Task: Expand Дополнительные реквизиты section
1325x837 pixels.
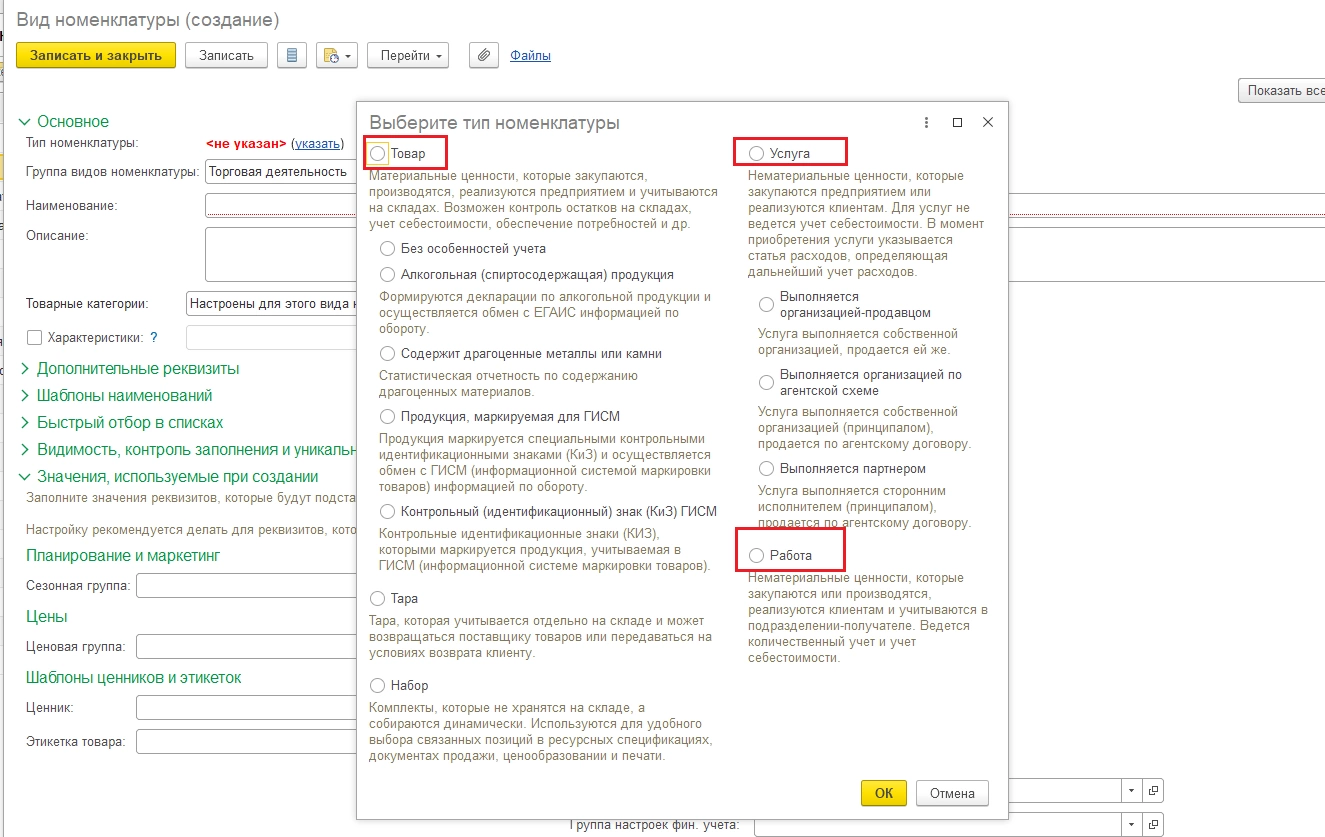Action: tap(26, 368)
